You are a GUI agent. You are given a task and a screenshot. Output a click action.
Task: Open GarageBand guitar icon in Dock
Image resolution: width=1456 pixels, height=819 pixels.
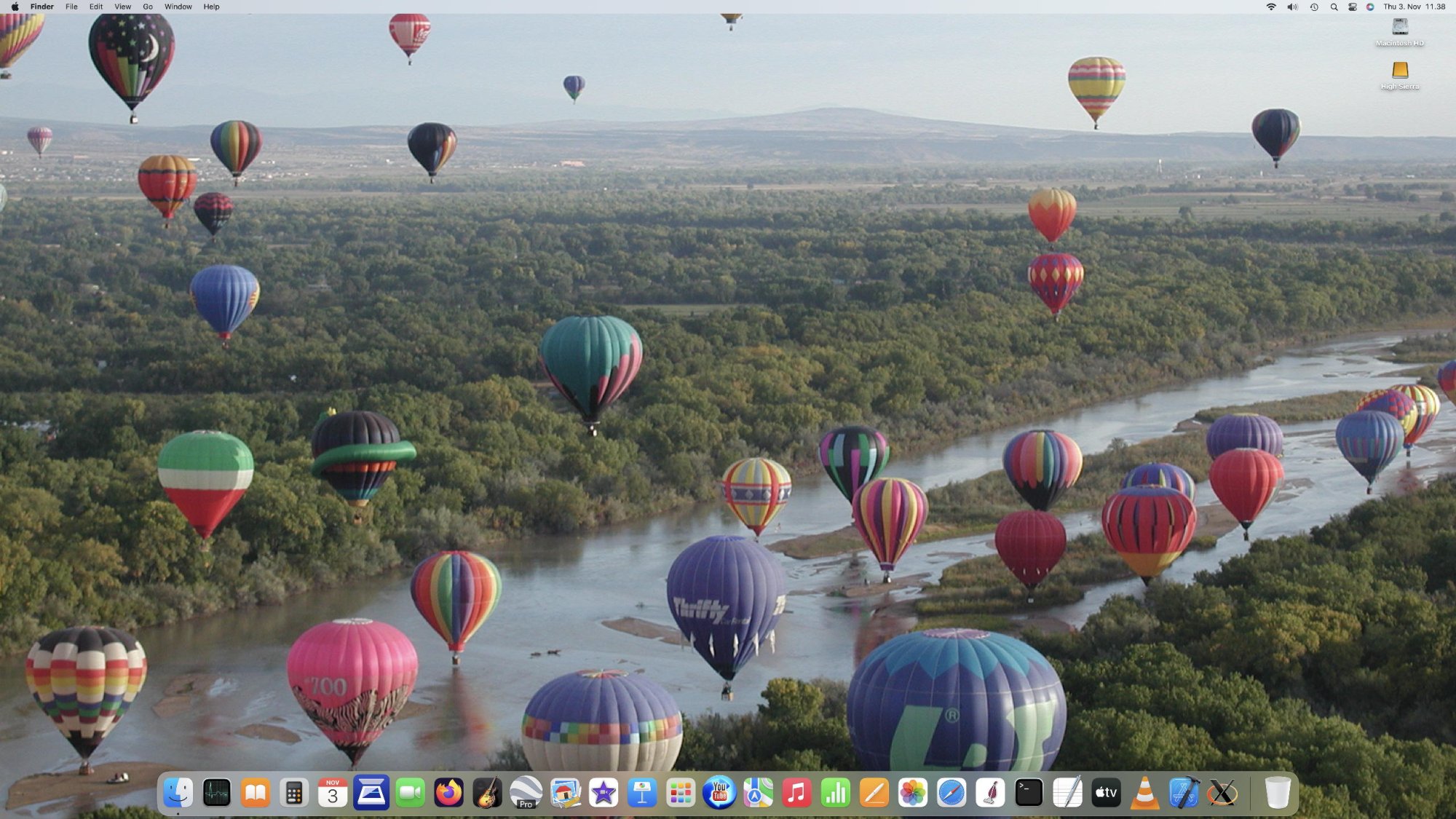487,793
